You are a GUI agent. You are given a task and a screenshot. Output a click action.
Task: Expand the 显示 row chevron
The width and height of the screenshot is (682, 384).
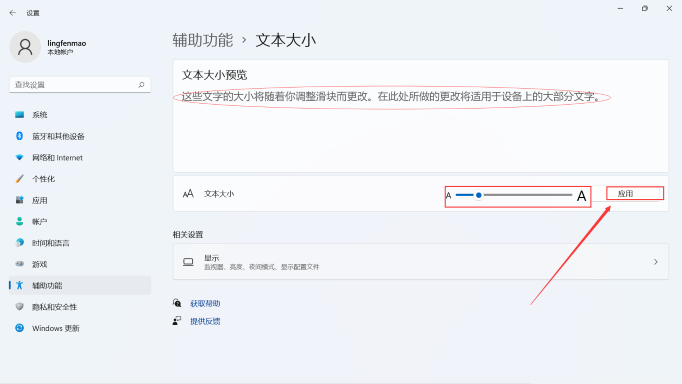click(655, 262)
